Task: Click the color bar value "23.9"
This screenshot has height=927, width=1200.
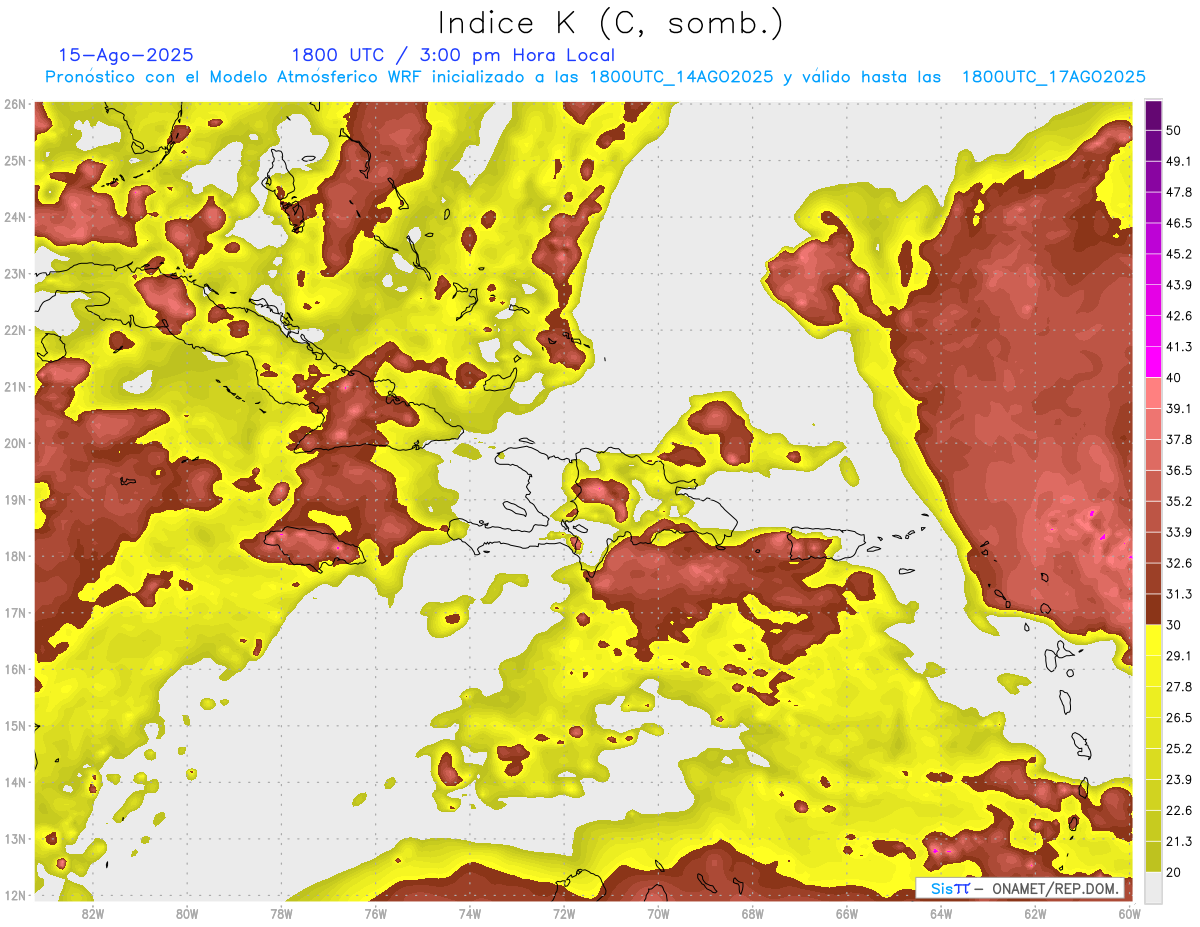Action: [x=1178, y=779]
